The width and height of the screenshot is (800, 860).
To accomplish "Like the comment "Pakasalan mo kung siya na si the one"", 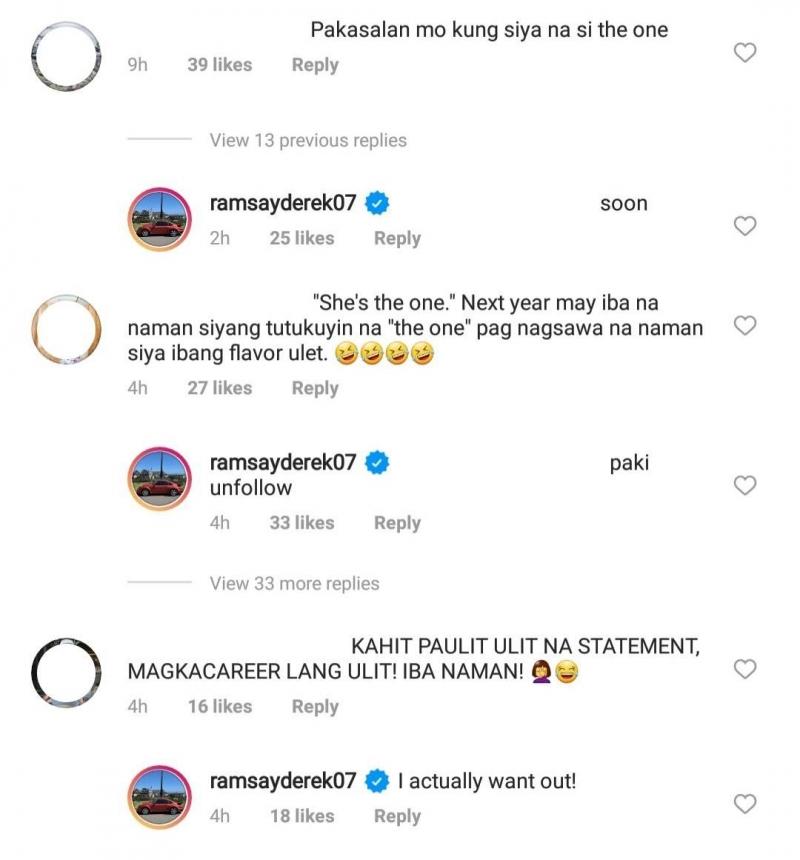I will [744, 54].
